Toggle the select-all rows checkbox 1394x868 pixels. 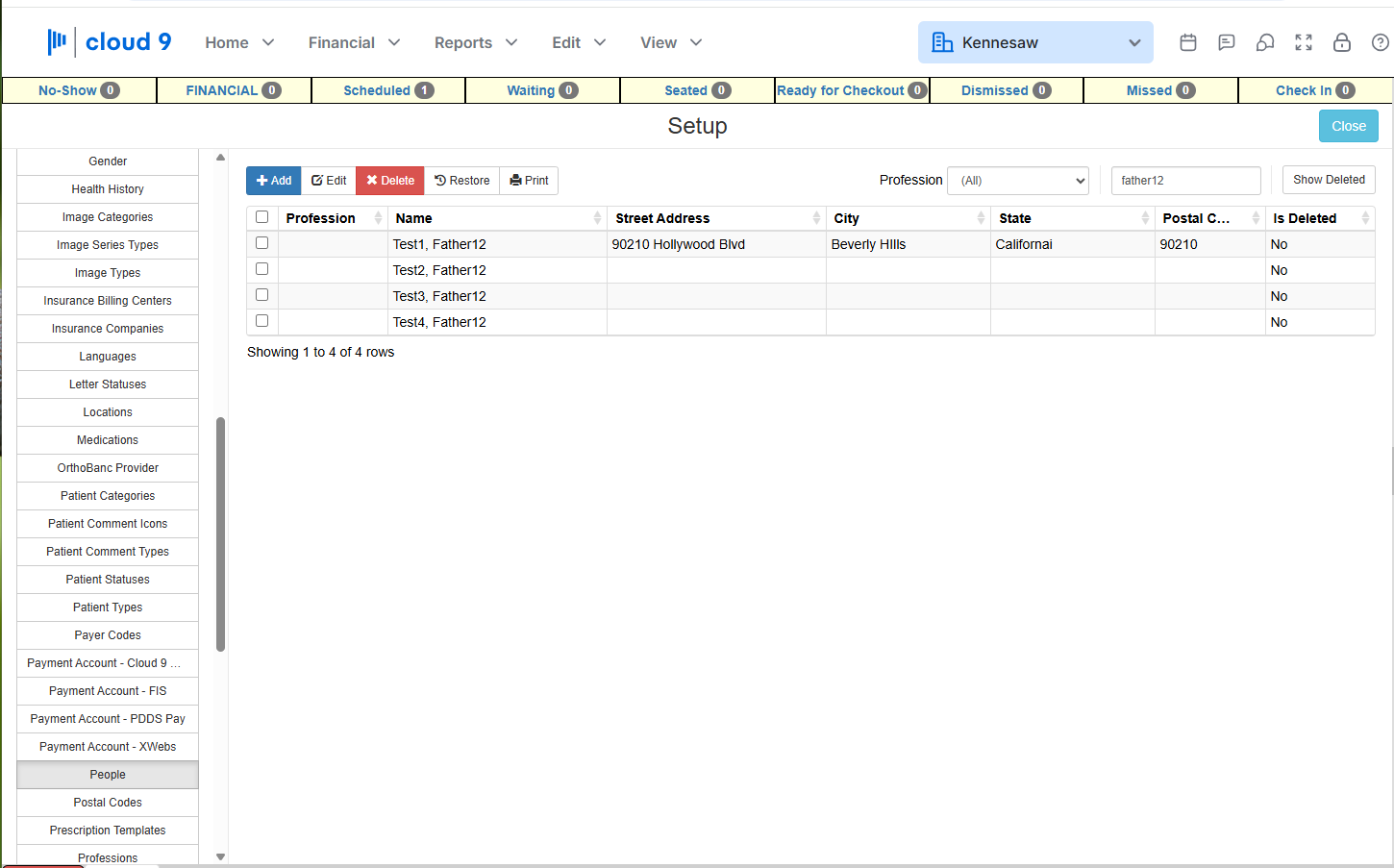pyautogui.click(x=261, y=217)
